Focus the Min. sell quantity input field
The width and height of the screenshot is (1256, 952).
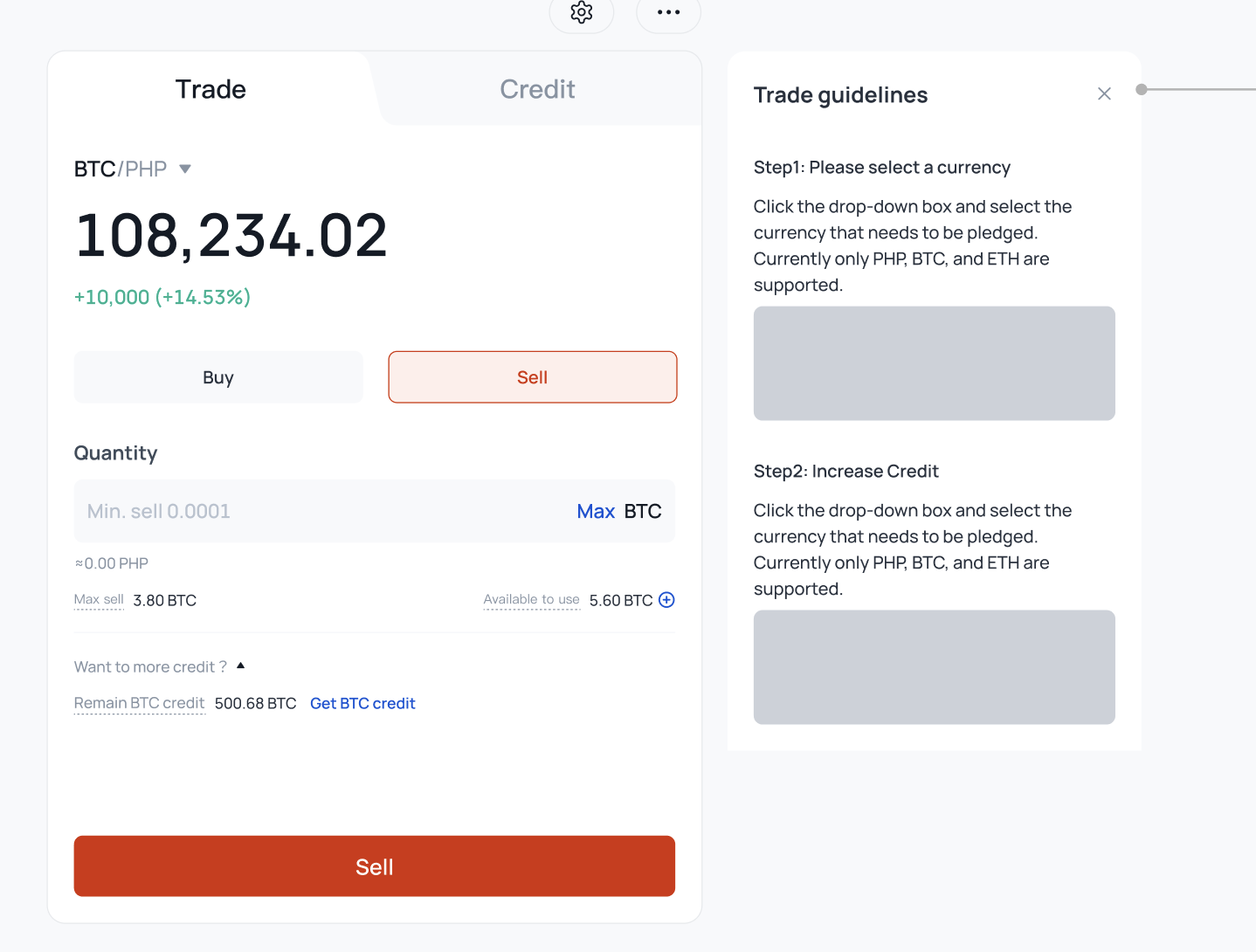314,512
